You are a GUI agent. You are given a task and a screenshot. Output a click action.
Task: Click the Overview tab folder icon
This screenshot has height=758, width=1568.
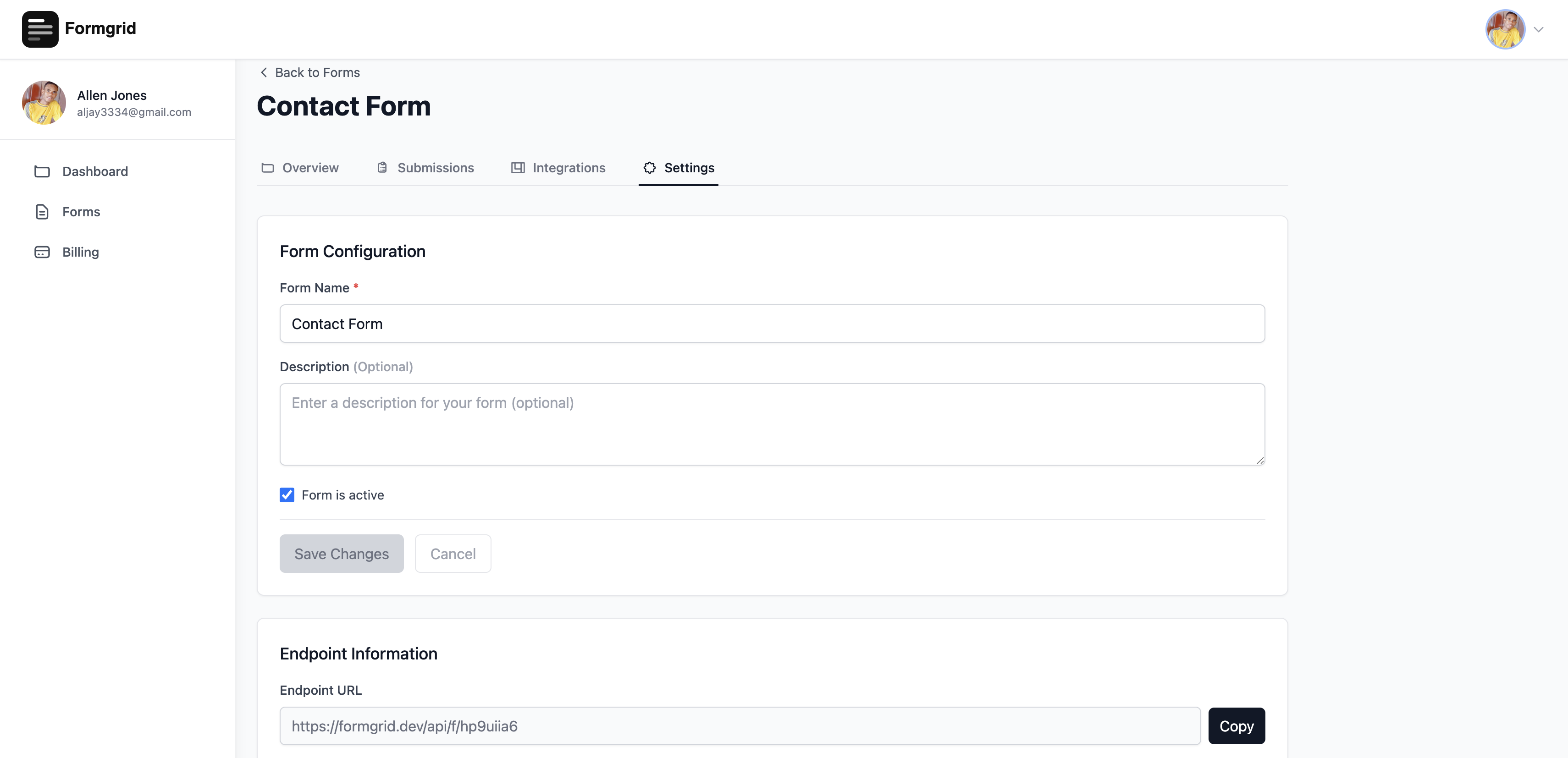[x=267, y=168]
